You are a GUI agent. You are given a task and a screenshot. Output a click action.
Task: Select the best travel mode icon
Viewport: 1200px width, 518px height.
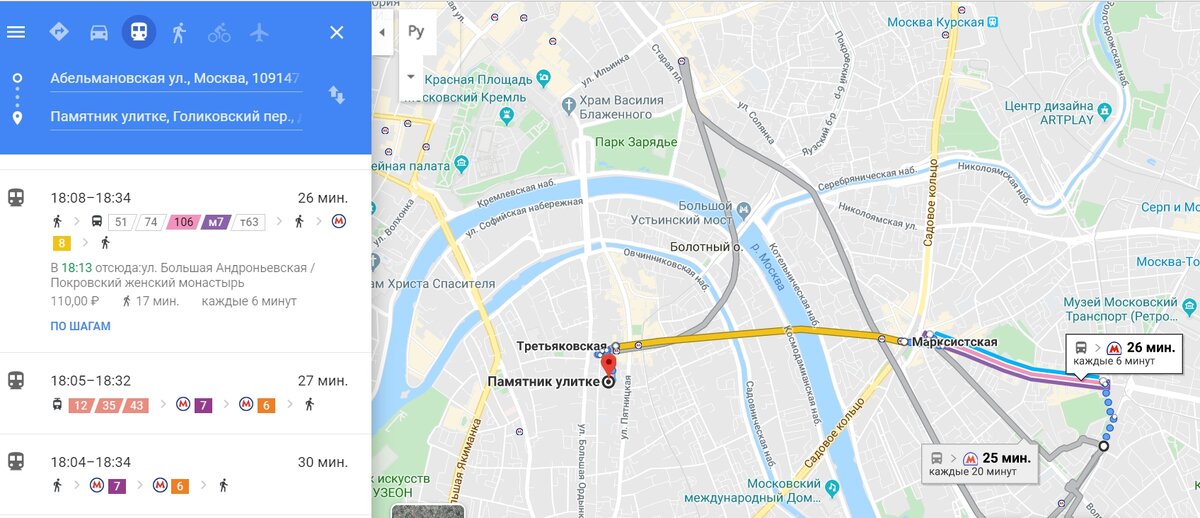point(58,32)
